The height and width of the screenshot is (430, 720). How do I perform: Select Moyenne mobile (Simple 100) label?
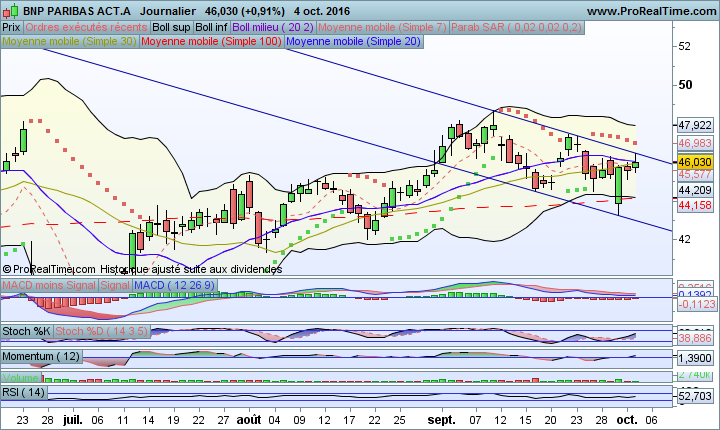(x=211, y=41)
